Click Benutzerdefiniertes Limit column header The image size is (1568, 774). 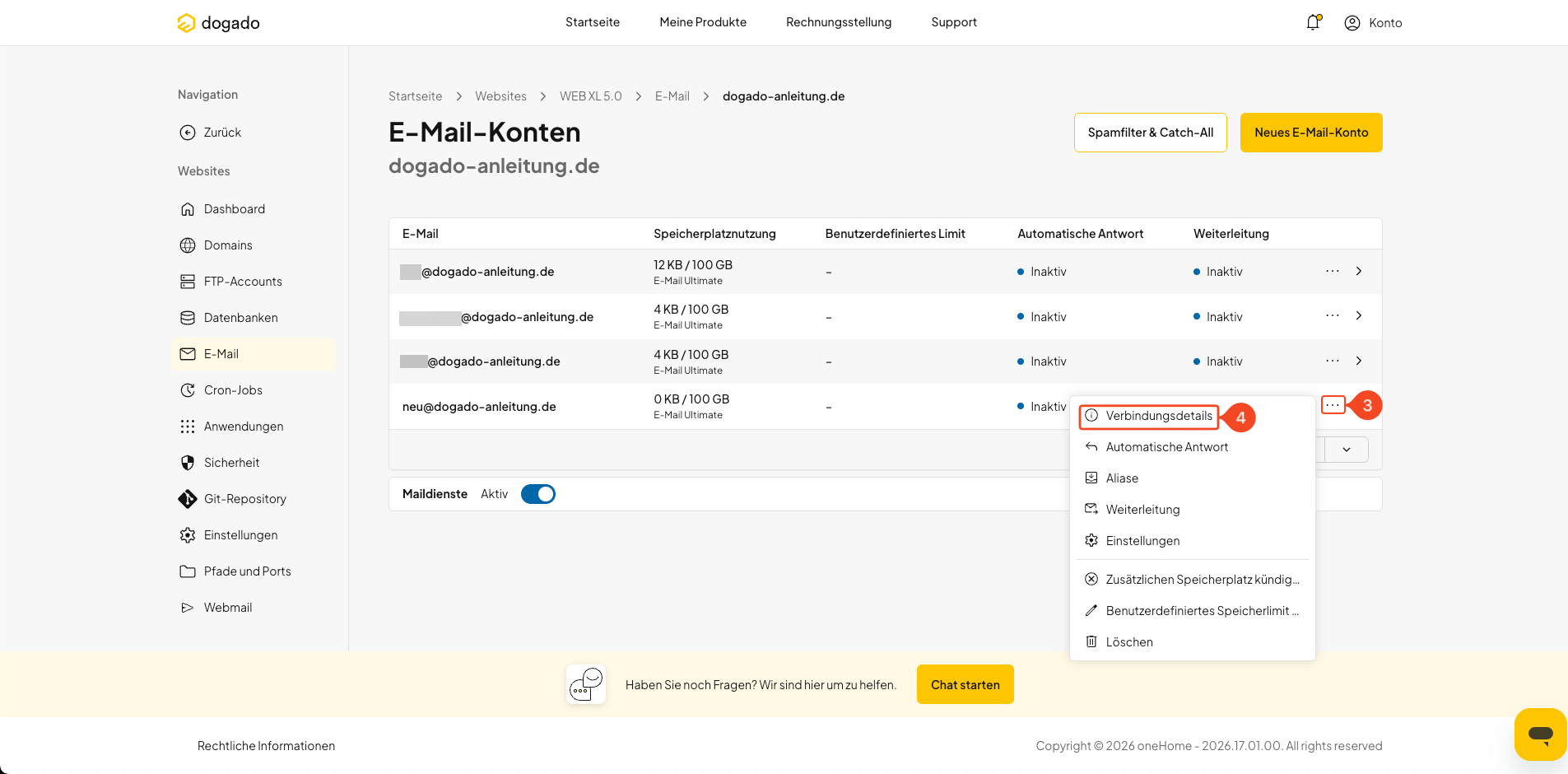[x=896, y=234]
